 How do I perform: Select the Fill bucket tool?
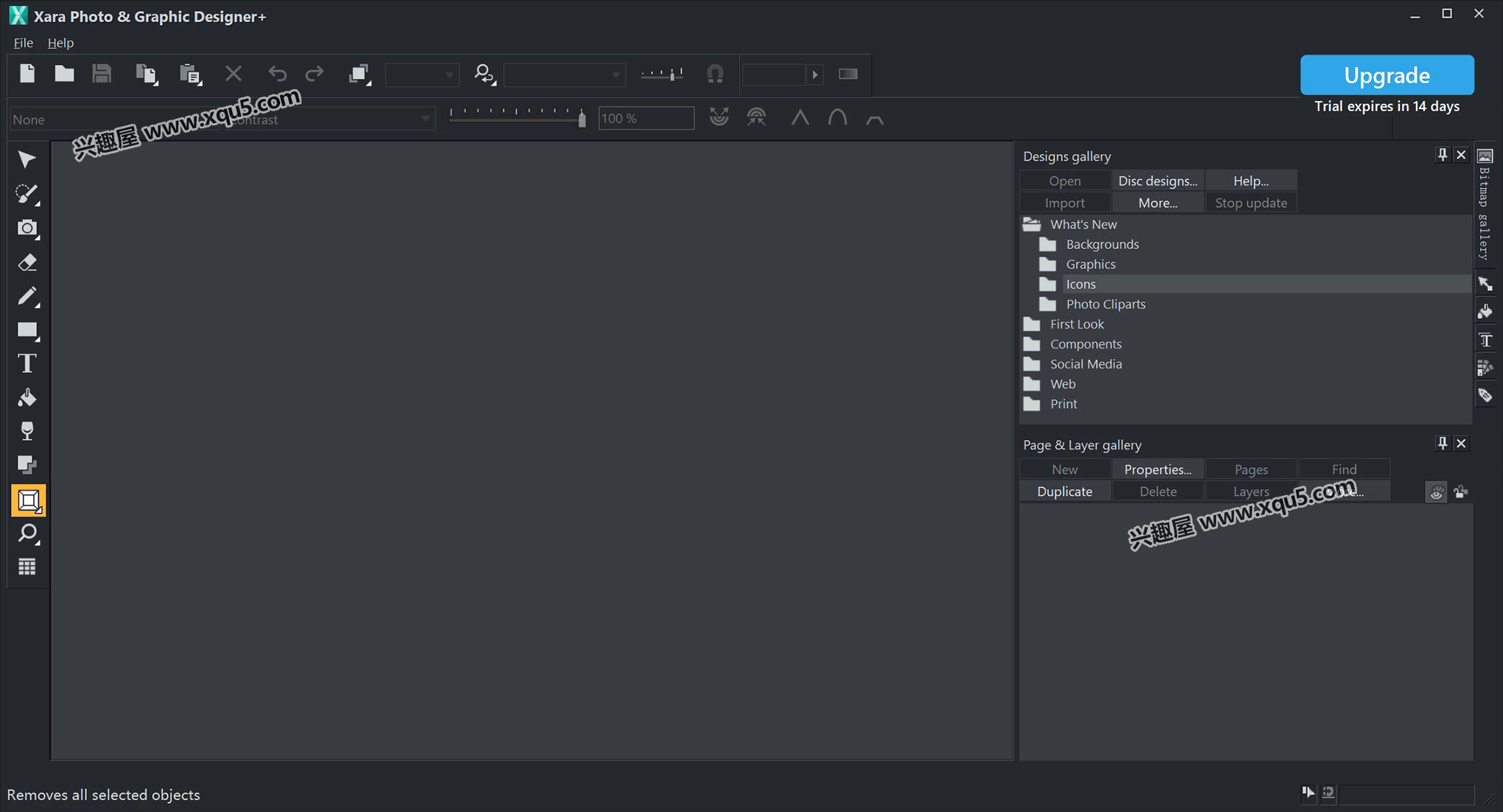coord(27,398)
